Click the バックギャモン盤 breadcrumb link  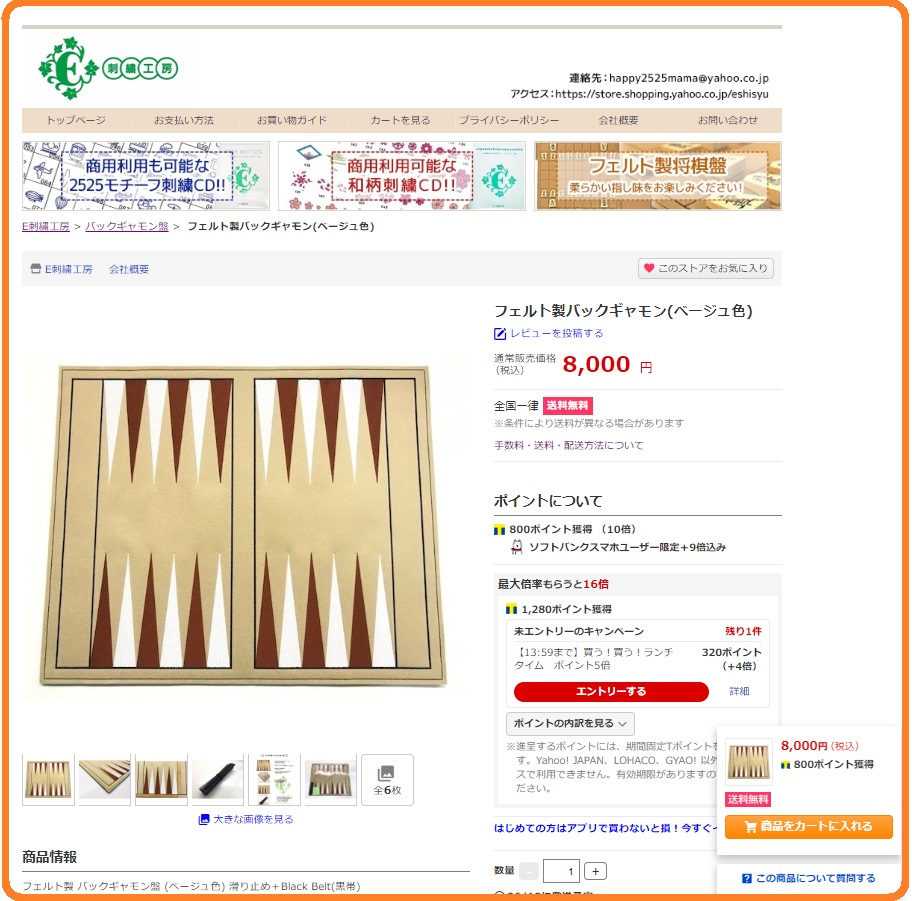pos(127,226)
